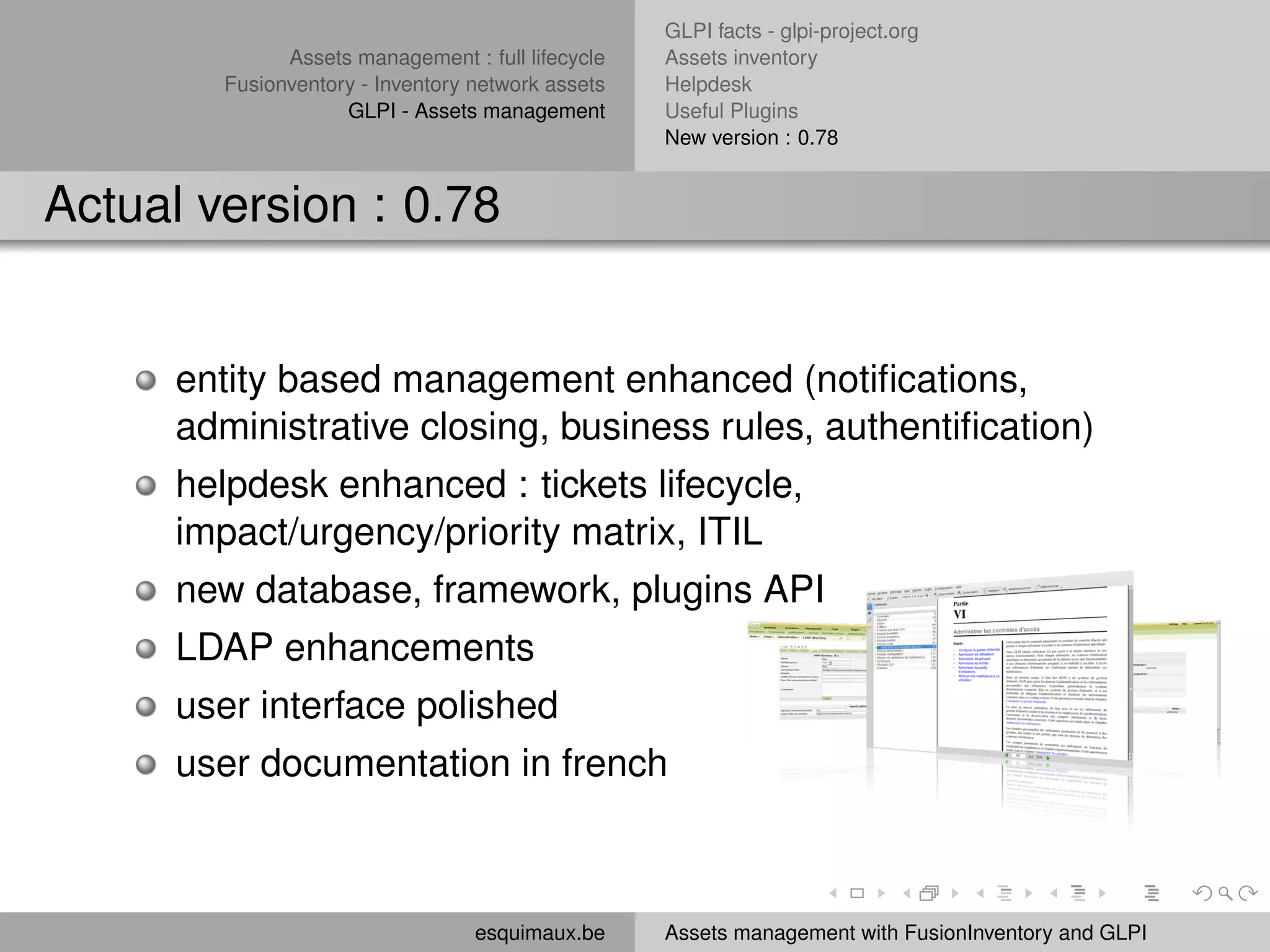The width and height of the screenshot is (1270, 952).
Task: Click the previous frame arrow before stacked frames icon
Action: point(907,893)
